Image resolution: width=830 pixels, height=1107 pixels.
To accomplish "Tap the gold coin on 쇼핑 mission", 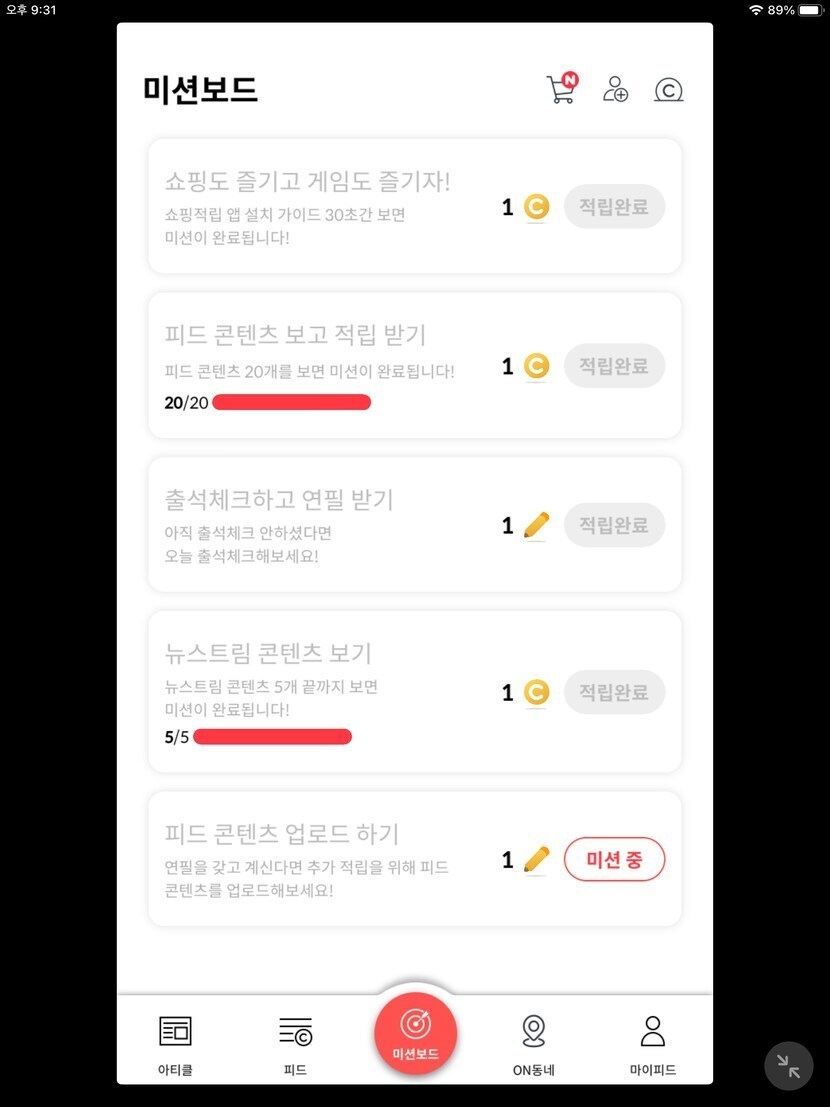I will 537,207.
